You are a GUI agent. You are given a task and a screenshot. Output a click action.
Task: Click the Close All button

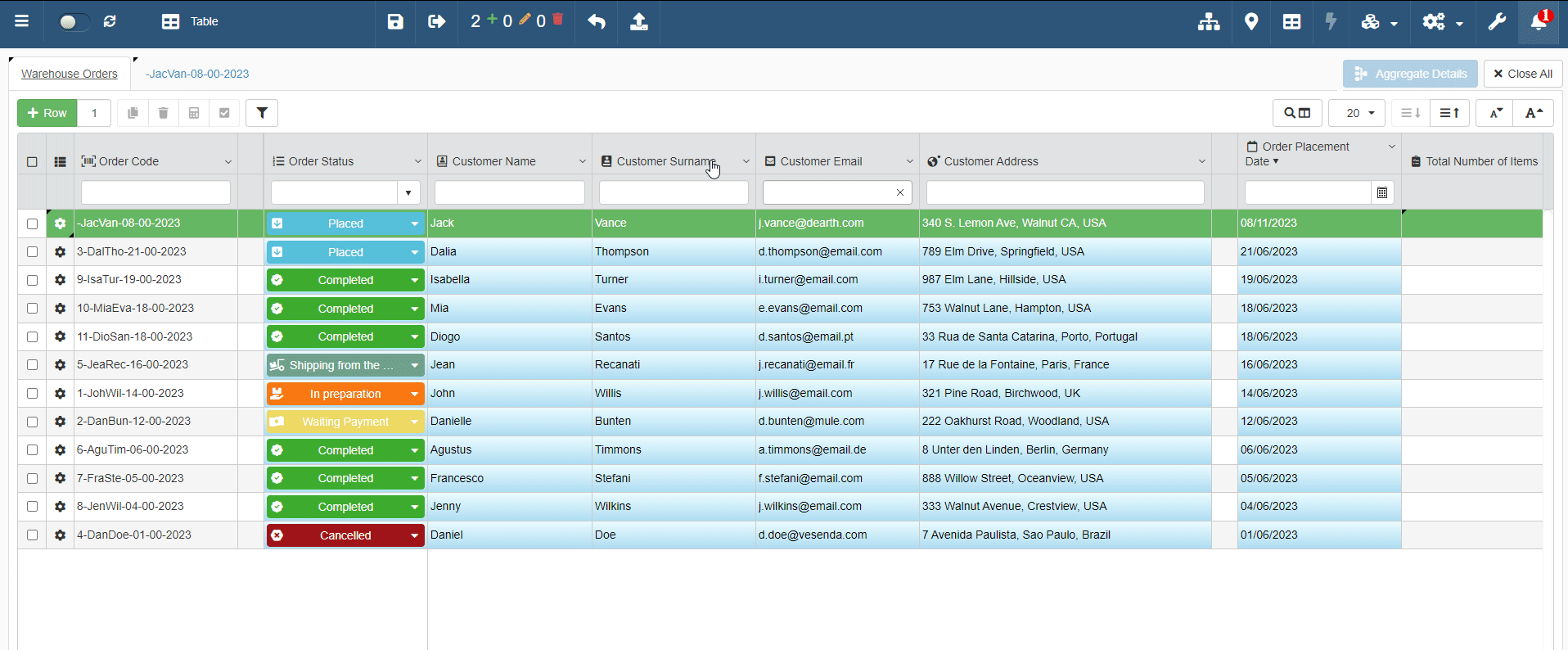pos(1522,74)
